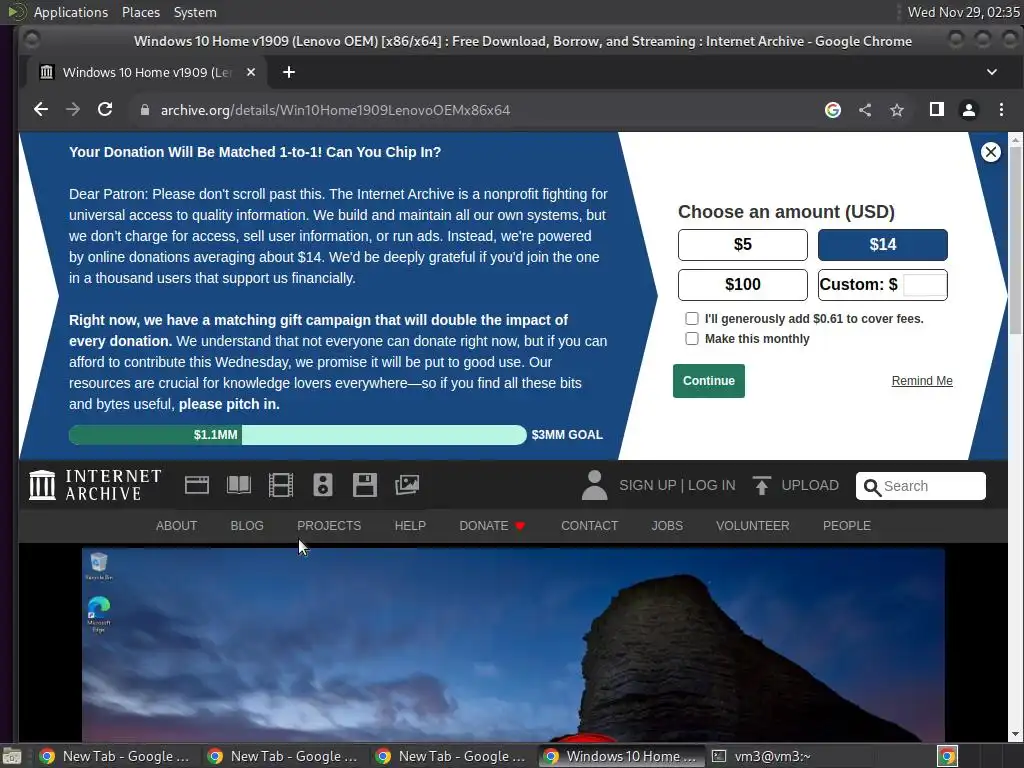This screenshot has height=768, width=1024.
Task: Open the ABOUT nav item
Action: [176, 526]
